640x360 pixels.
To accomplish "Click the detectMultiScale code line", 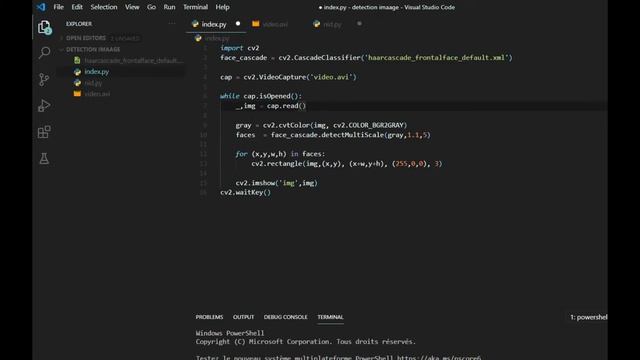I will tap(333, 135).
